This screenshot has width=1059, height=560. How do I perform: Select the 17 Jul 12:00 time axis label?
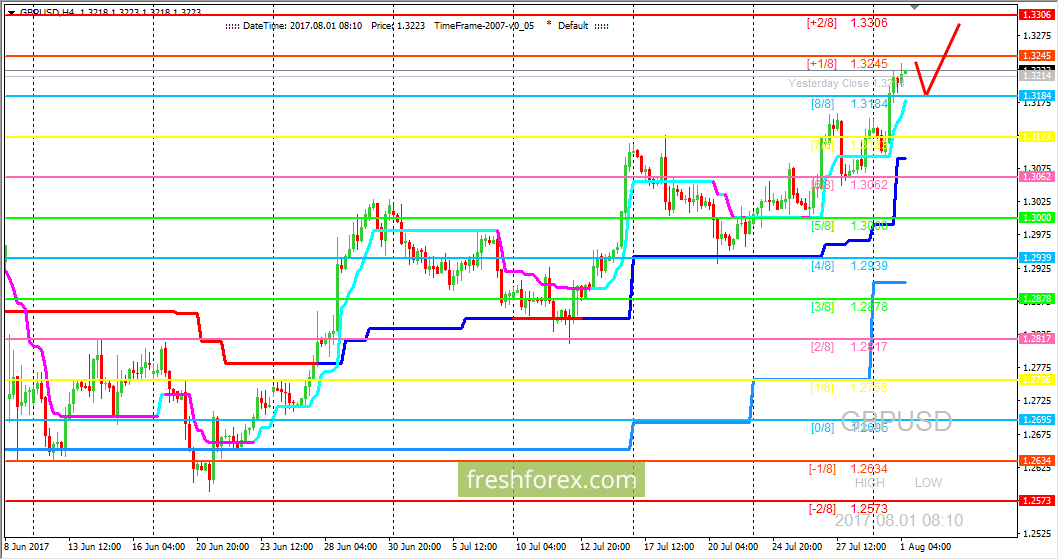pyautogui.click(x=669, y=546)
